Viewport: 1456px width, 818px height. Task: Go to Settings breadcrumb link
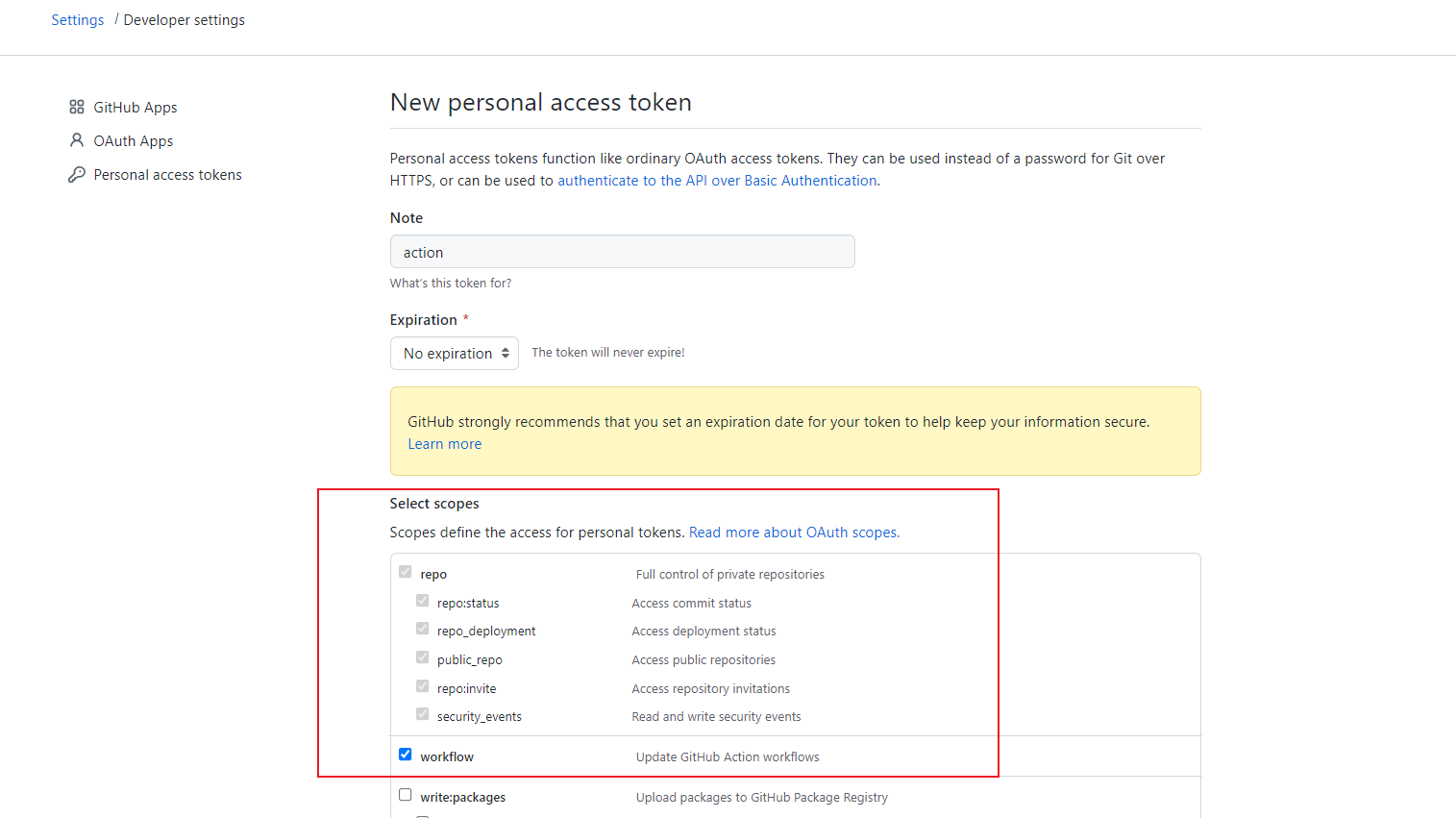(x=78, y=20)
